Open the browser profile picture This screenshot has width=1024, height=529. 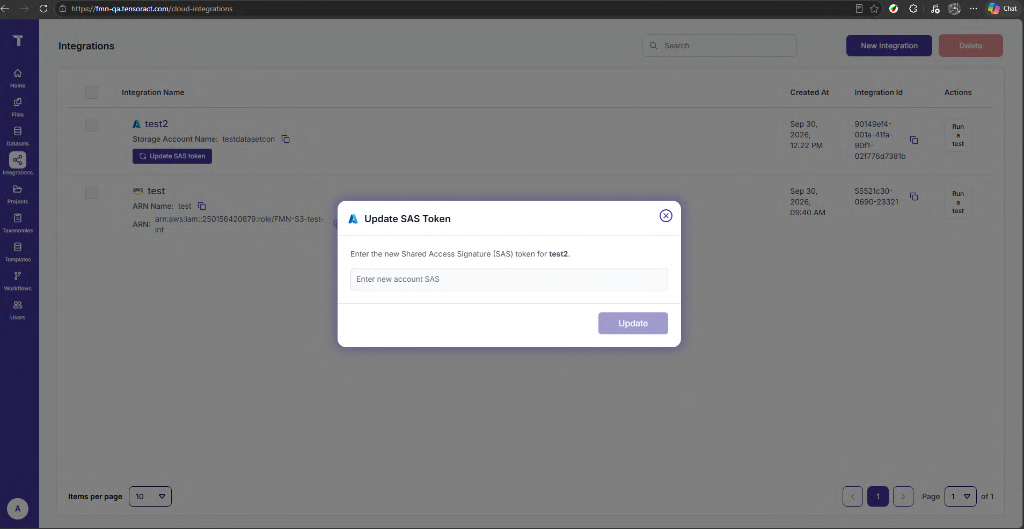click(x=954, y=8)
